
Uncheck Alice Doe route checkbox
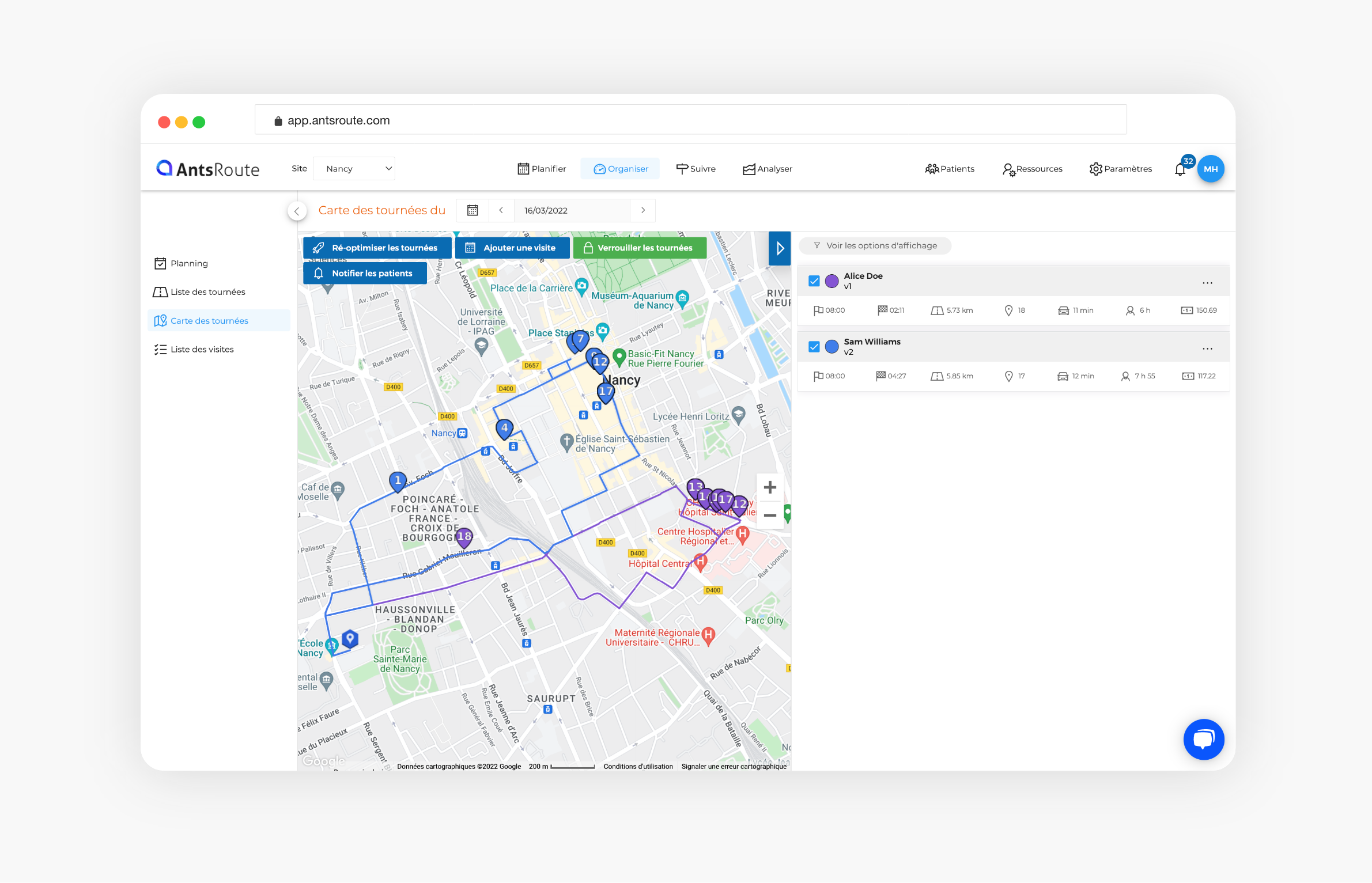click(814, 281)
